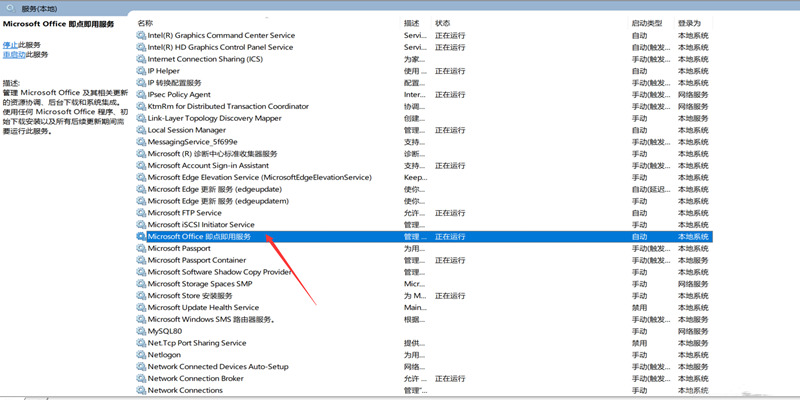Click the gear icon beside Microsoft Passport

coord(141,248)
